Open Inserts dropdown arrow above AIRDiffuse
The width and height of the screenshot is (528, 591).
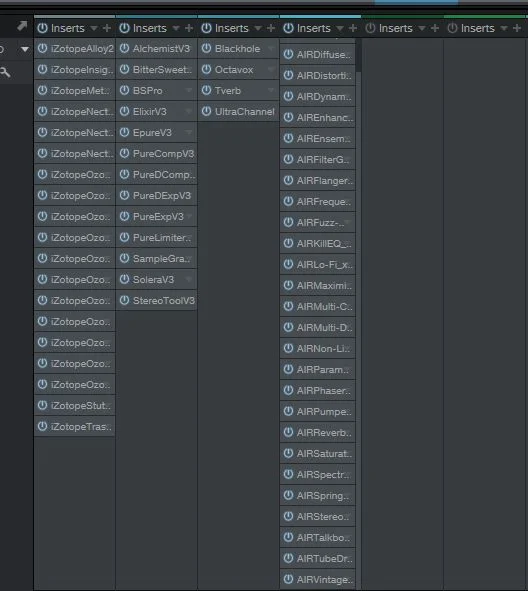coord(340,29)
